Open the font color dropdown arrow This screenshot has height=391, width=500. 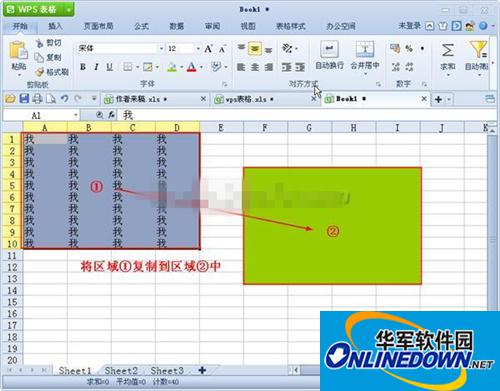pyautogui.click(x=201, y=67)
